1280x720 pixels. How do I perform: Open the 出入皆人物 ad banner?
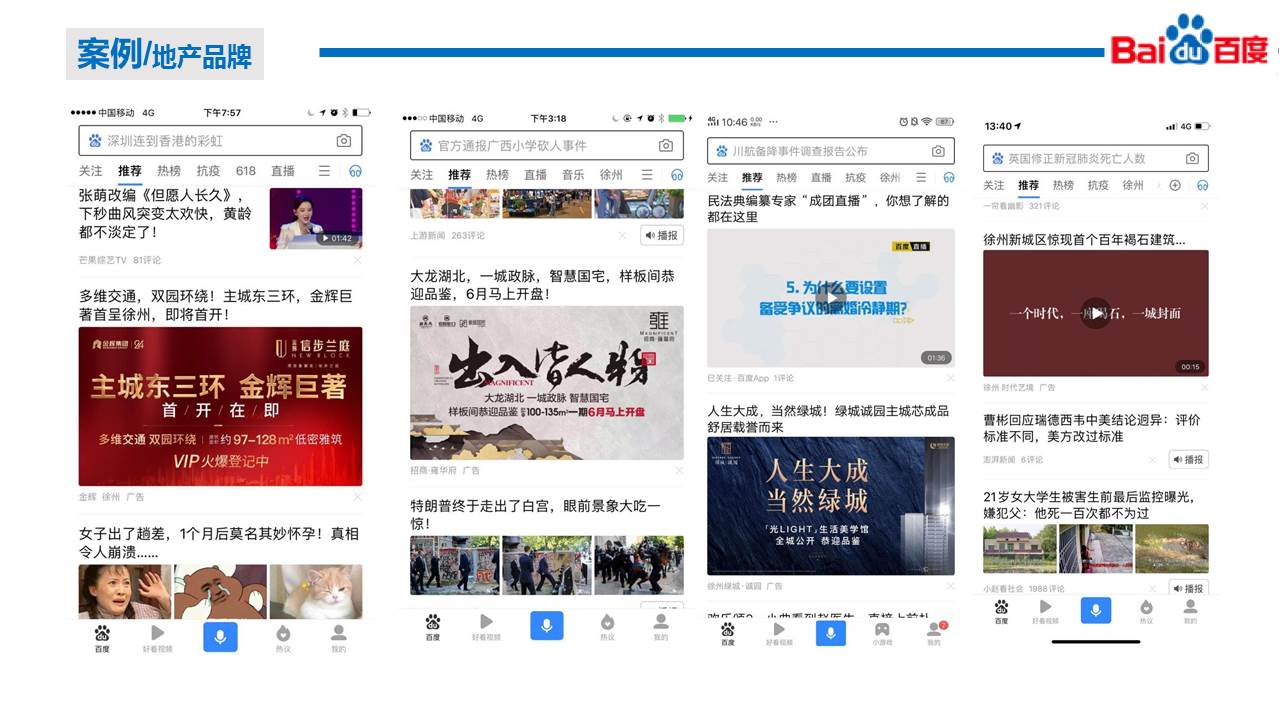[x=547, y=383]
